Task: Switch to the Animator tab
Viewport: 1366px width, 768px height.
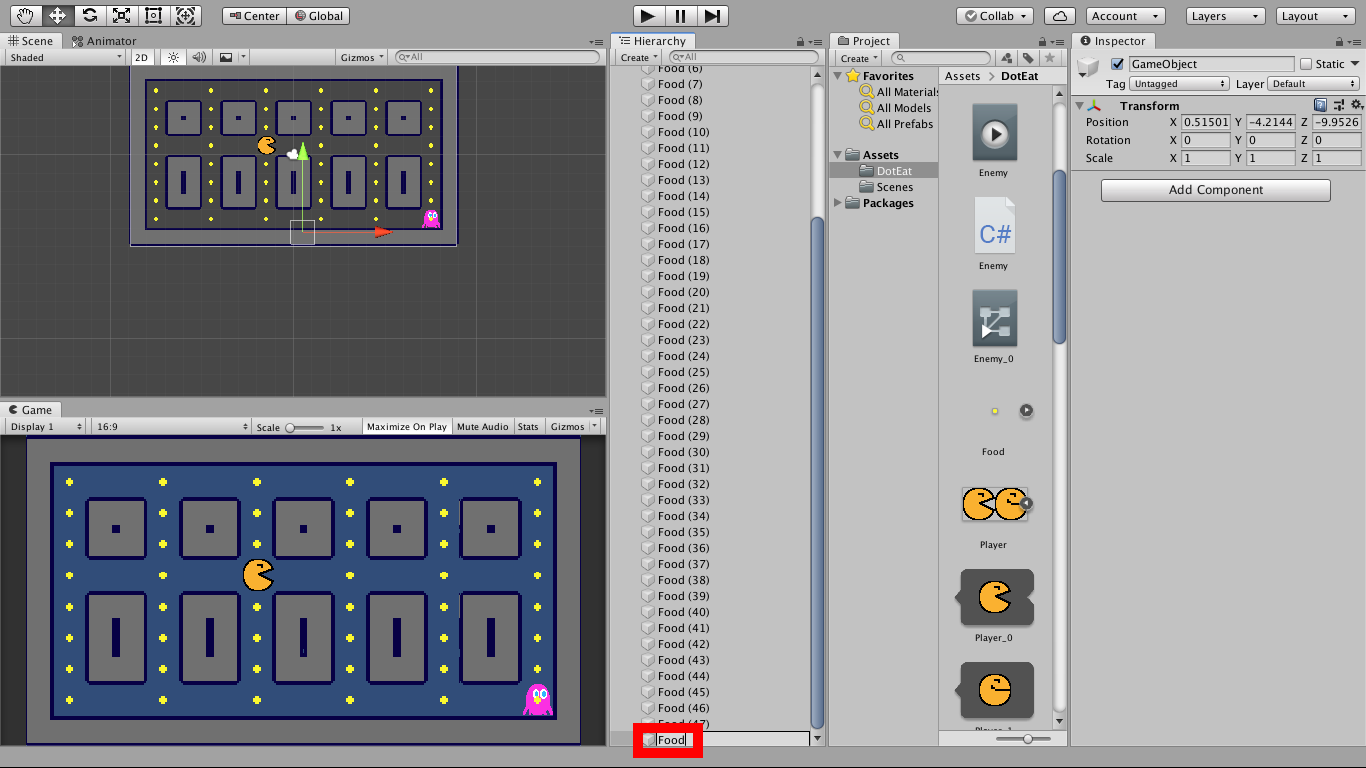Action: [103, 41]
